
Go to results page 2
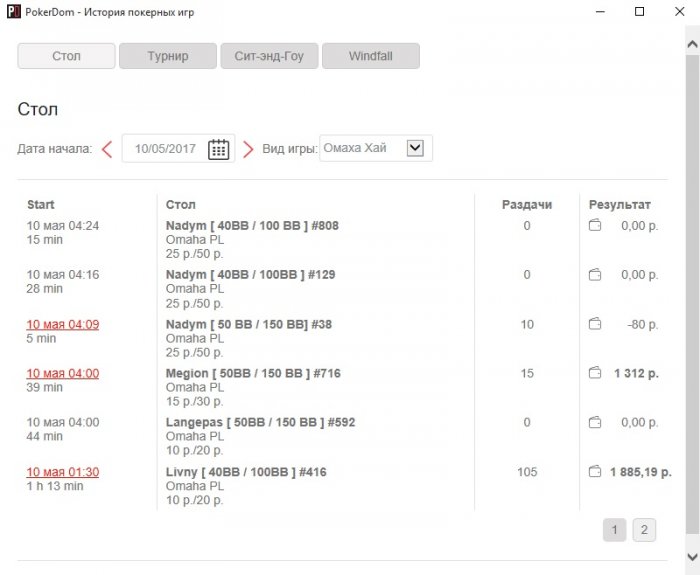point(644,530)
